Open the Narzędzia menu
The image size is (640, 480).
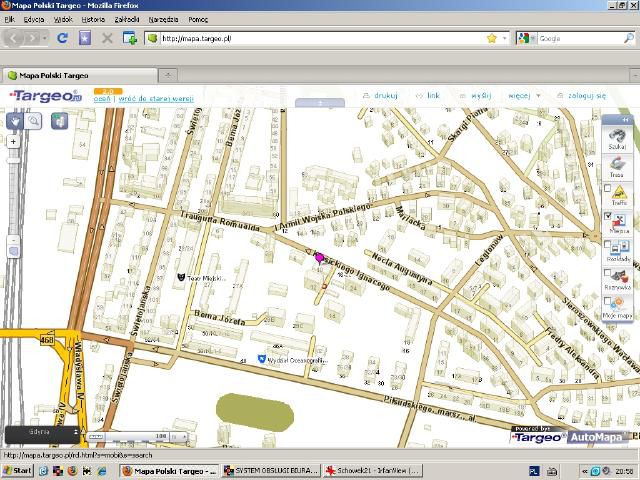[163, 19]
